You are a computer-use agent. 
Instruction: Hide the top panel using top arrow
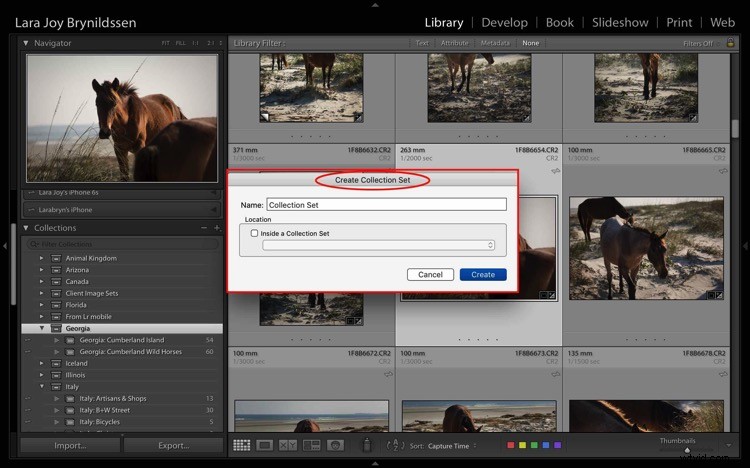click(375, 5)
